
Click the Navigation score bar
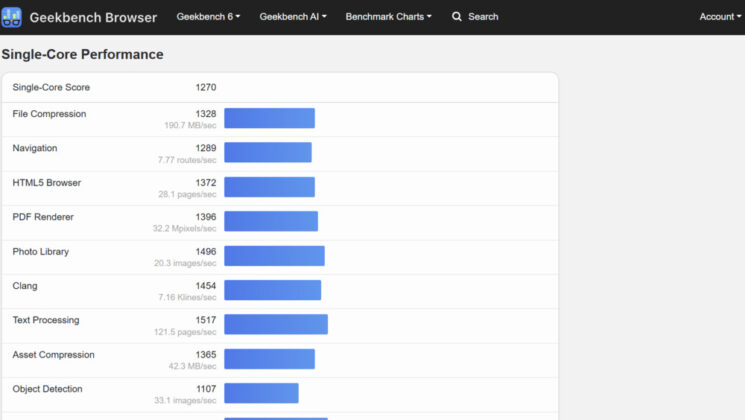[268, 153]
